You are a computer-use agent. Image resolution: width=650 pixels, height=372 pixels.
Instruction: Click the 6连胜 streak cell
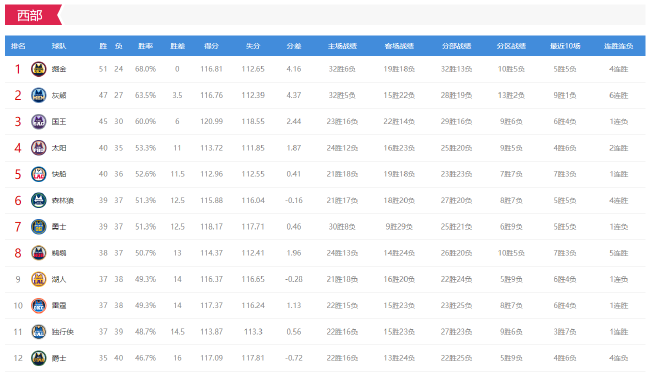click(x=618, y=95)
